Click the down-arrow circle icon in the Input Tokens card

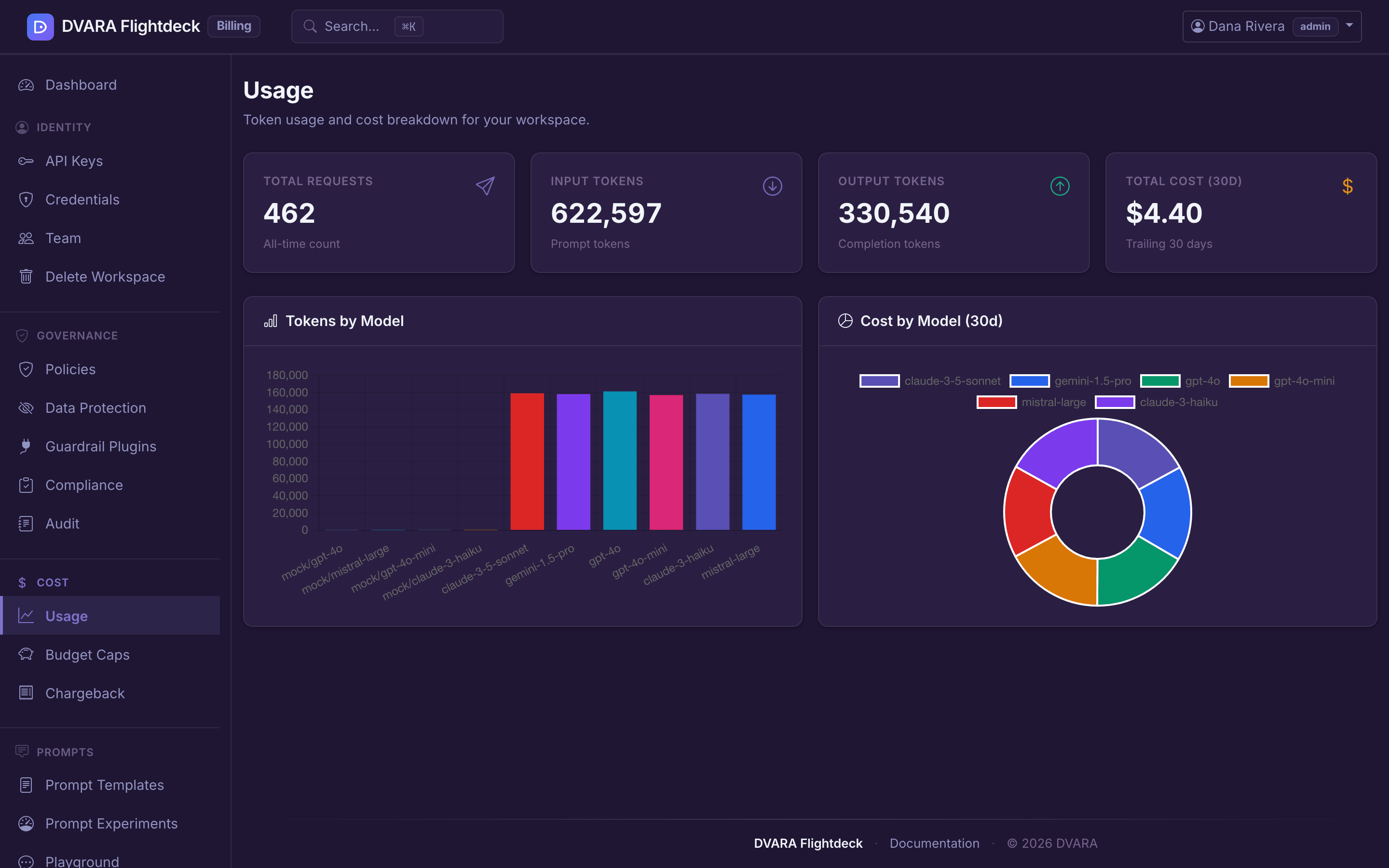[x=773, y=186]
